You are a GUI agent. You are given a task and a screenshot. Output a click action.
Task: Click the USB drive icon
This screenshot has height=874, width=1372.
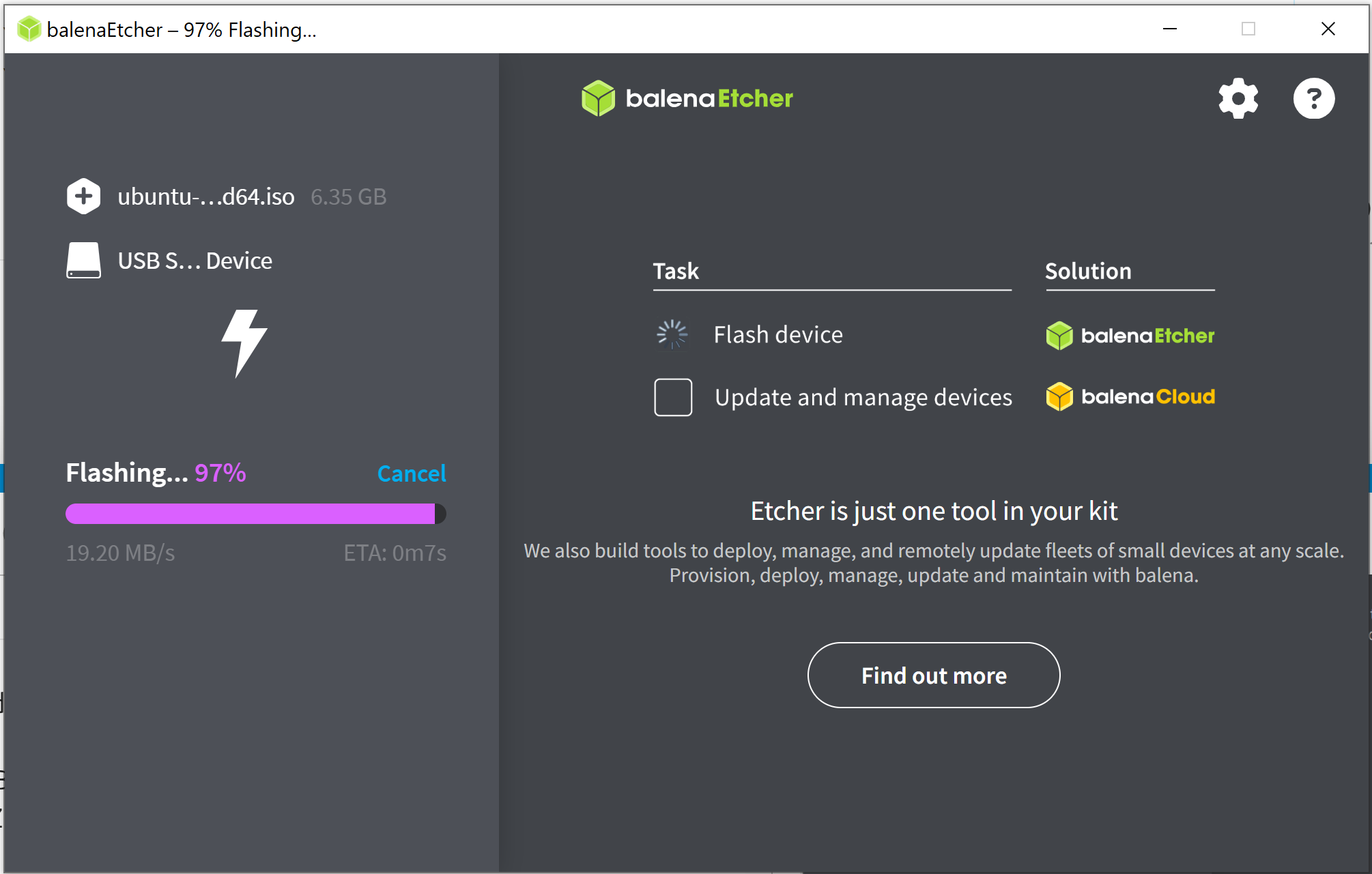click(x=84, y=261)
